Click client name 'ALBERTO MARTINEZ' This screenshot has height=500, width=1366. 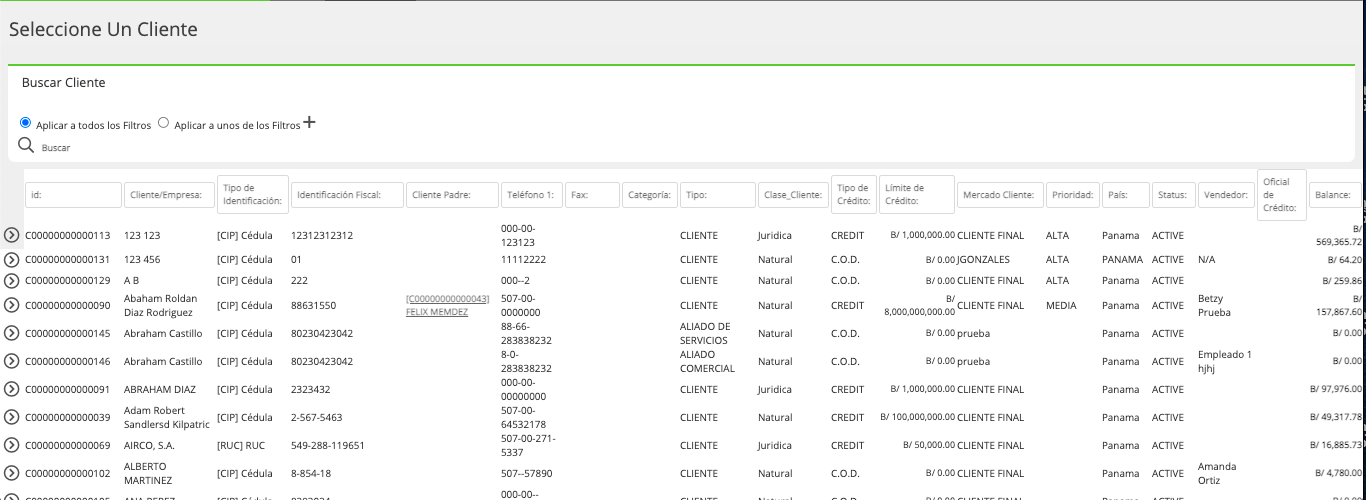146,473
